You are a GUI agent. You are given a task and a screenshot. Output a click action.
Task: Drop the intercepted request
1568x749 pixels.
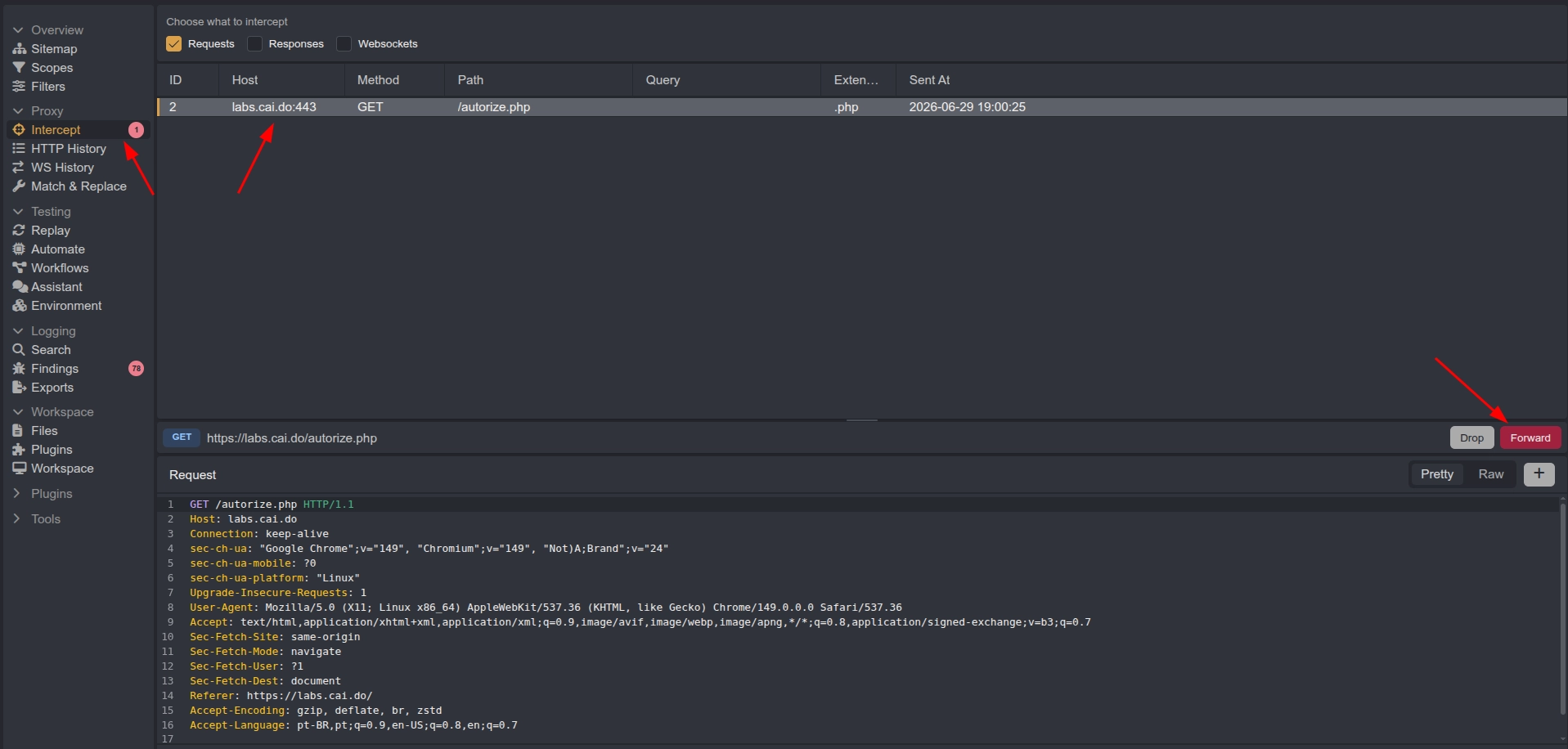click(x=1471, y=438)
